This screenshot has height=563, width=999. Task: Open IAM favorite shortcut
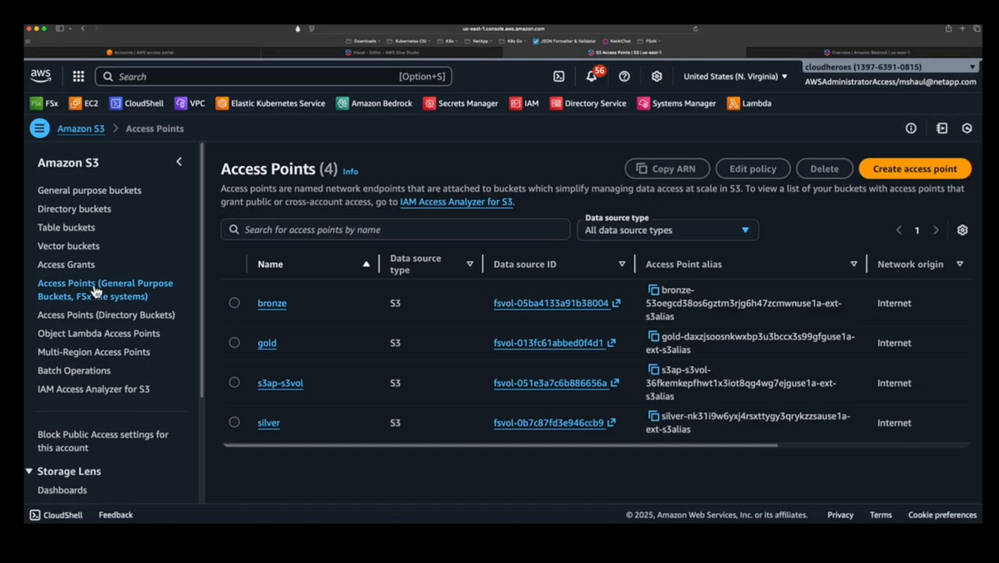tap(524, 103)
